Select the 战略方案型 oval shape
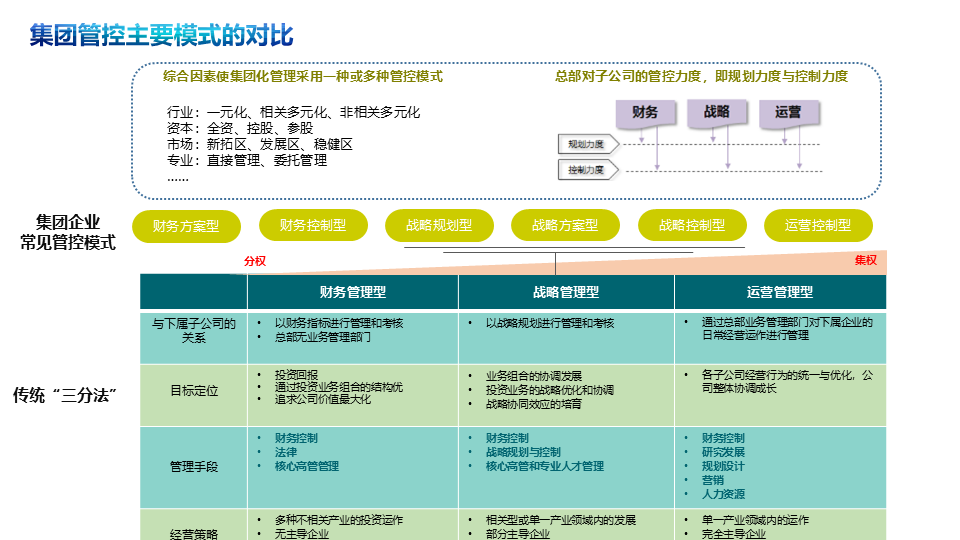 [x=565, y=225]
